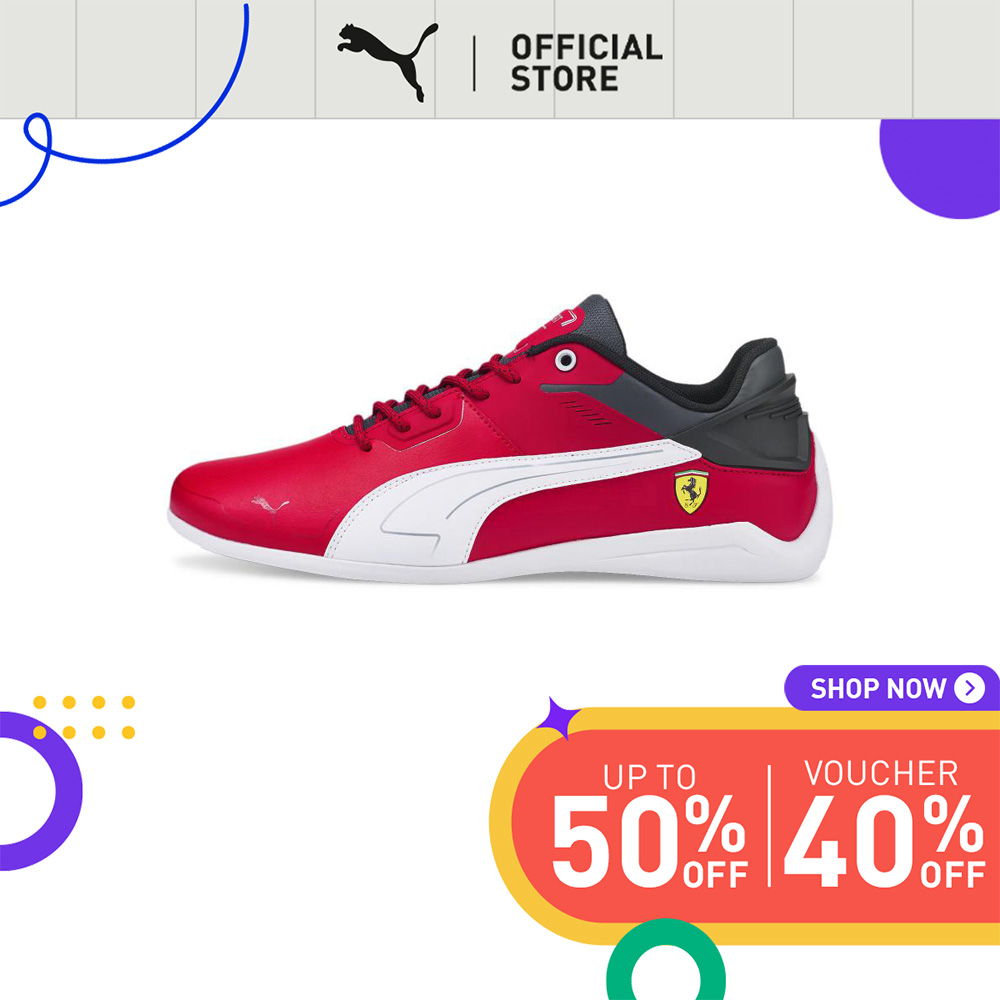Click the purple semicircle top right
This screenshot has height=1000, width=1000.
pyautogui.click(x=939, y=168)
